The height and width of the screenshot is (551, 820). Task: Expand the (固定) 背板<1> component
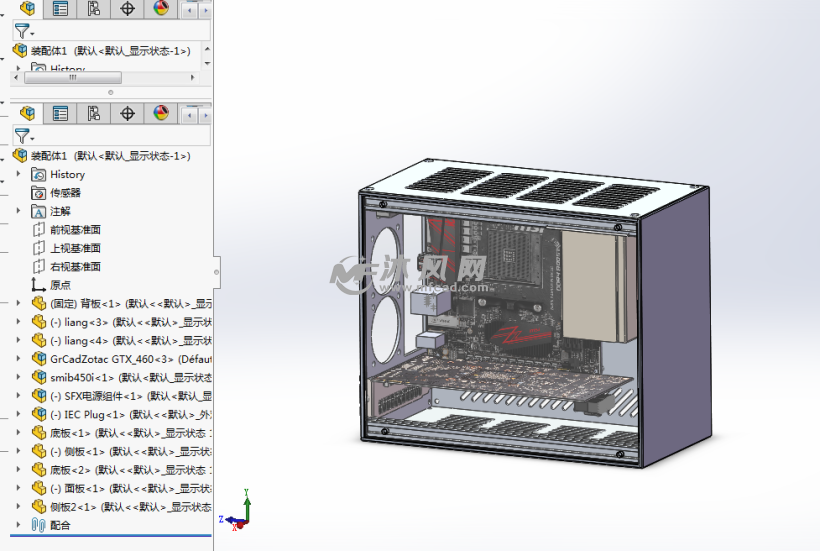(x=18, y=304)
